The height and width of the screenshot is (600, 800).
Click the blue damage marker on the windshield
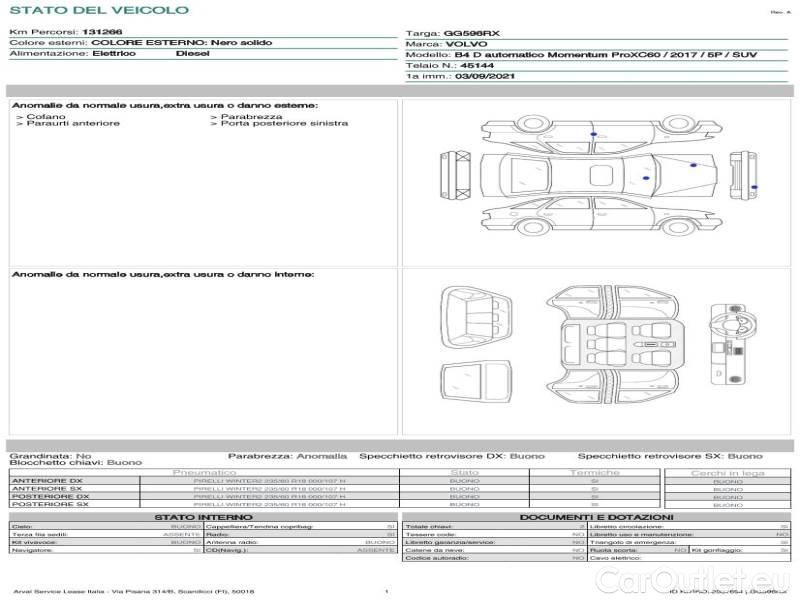(646, 178)
